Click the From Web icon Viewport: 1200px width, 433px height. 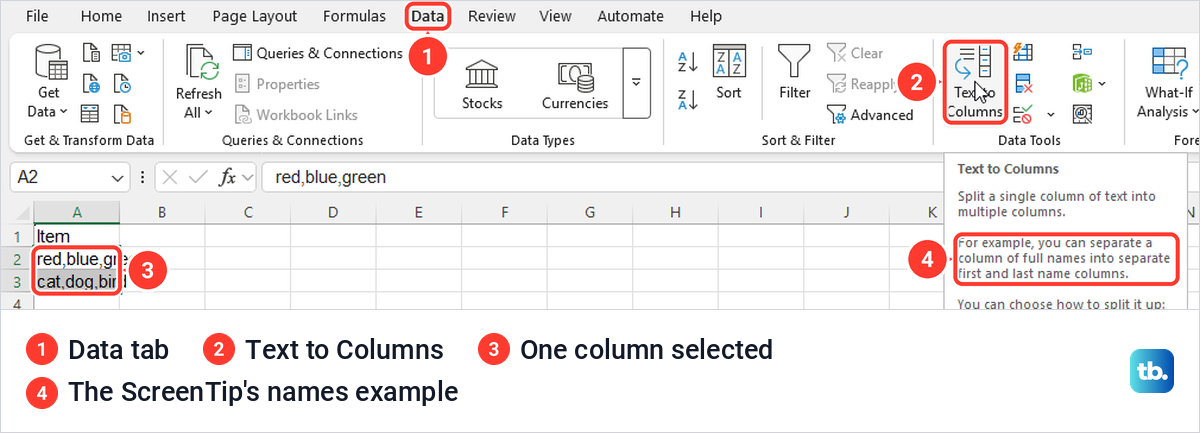click(x=91, y=83)
